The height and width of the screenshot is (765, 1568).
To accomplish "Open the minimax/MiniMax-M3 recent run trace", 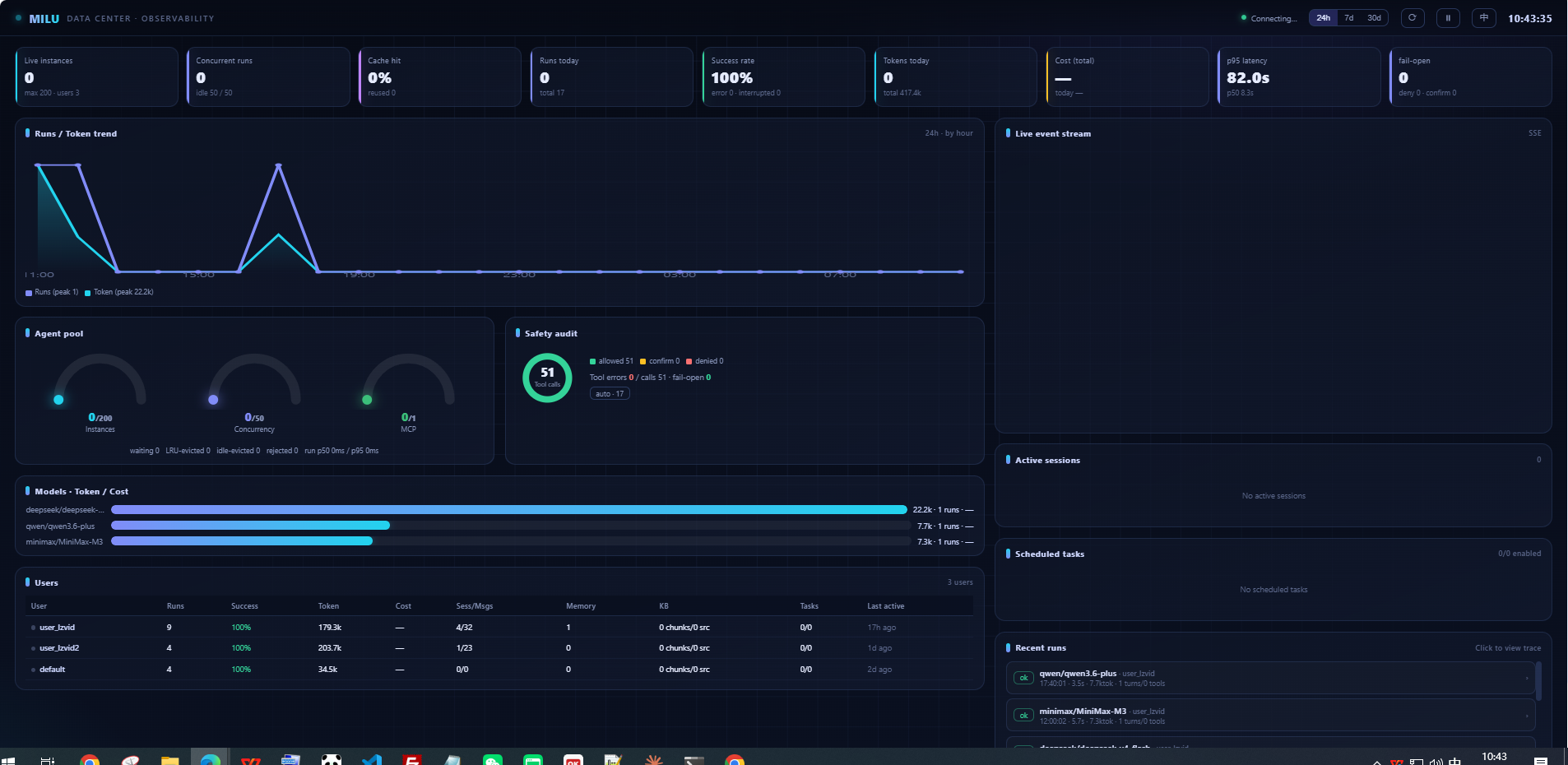I will tap(1270, 716).
